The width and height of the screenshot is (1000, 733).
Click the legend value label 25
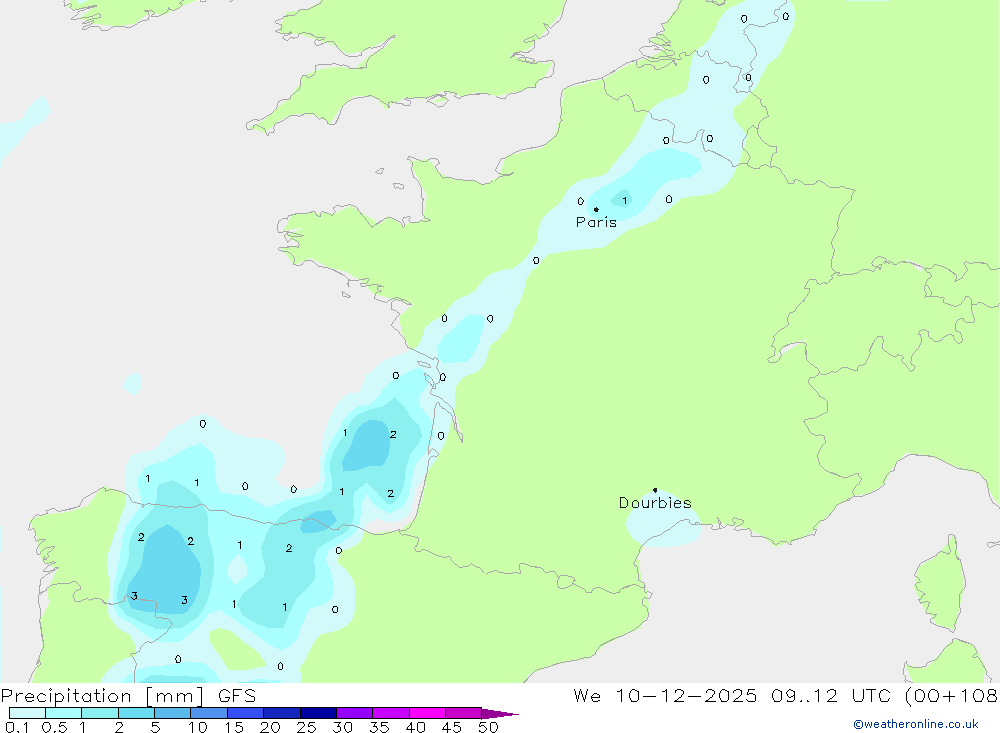point(306,727)
